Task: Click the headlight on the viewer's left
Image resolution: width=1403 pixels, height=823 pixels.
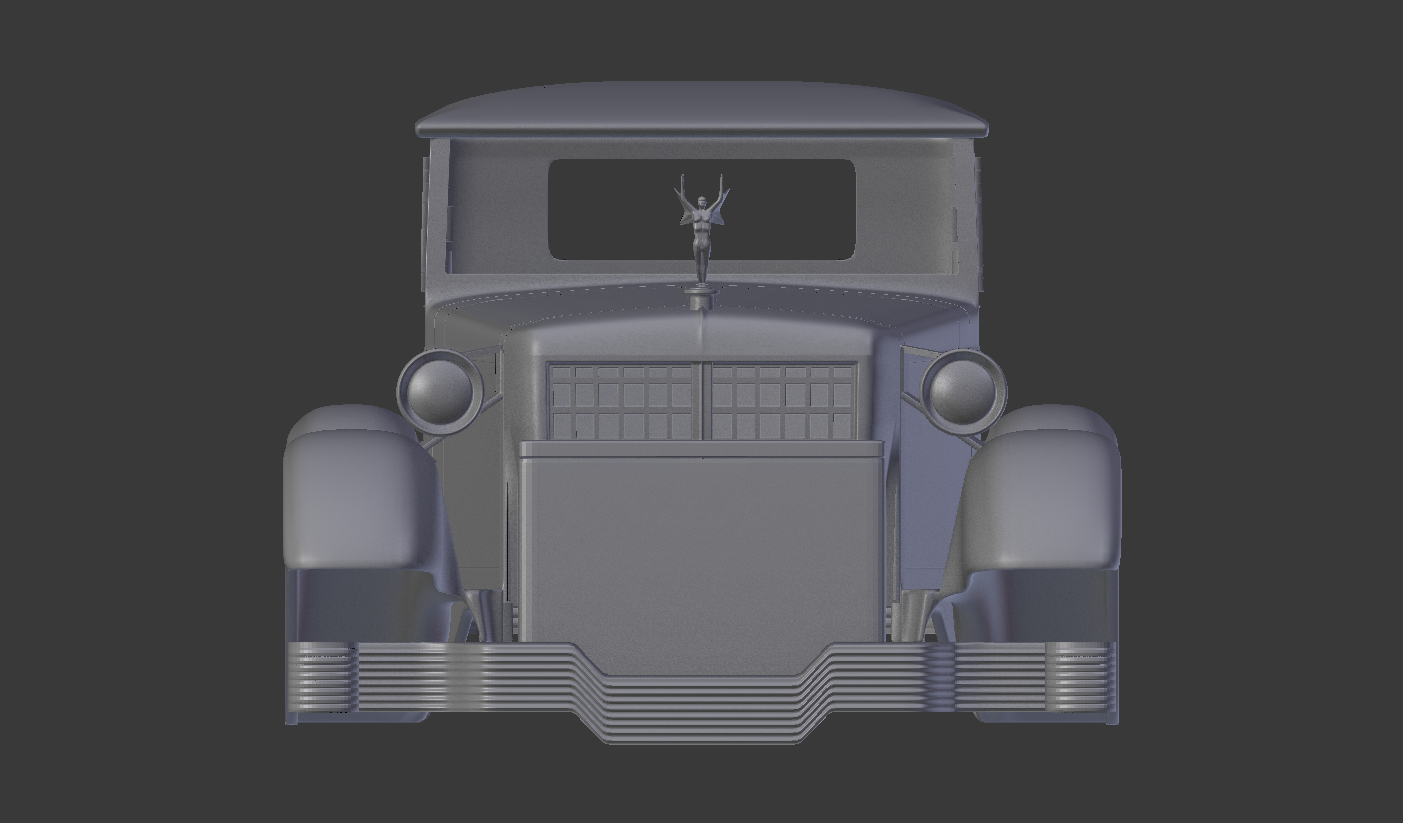Action: tap(440, 391)
